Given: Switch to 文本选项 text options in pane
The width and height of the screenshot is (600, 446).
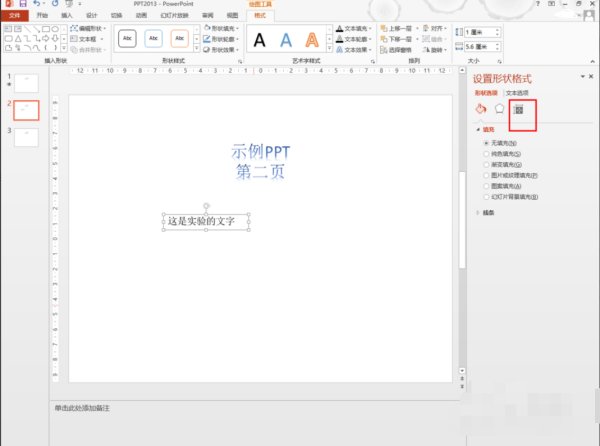Looking at the screenshot, I should coord(517,93).
